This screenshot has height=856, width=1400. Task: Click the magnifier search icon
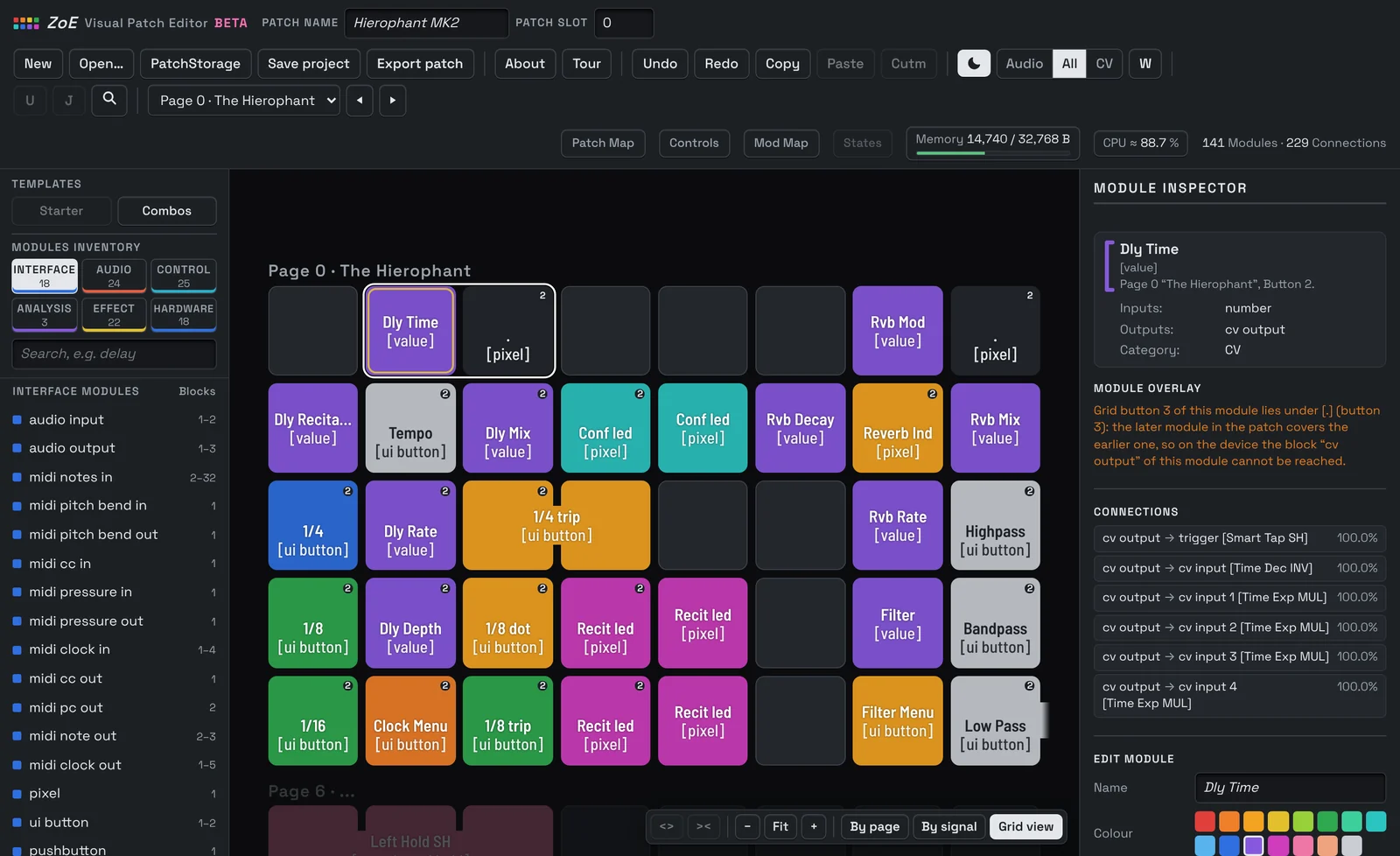(x=109, y=100)
